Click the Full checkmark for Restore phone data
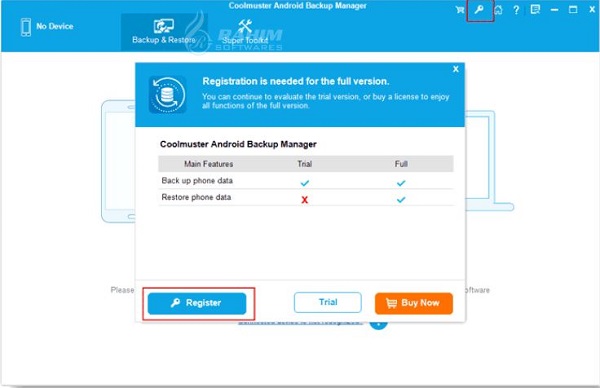The image size is (600, 388). coord(401,200)
